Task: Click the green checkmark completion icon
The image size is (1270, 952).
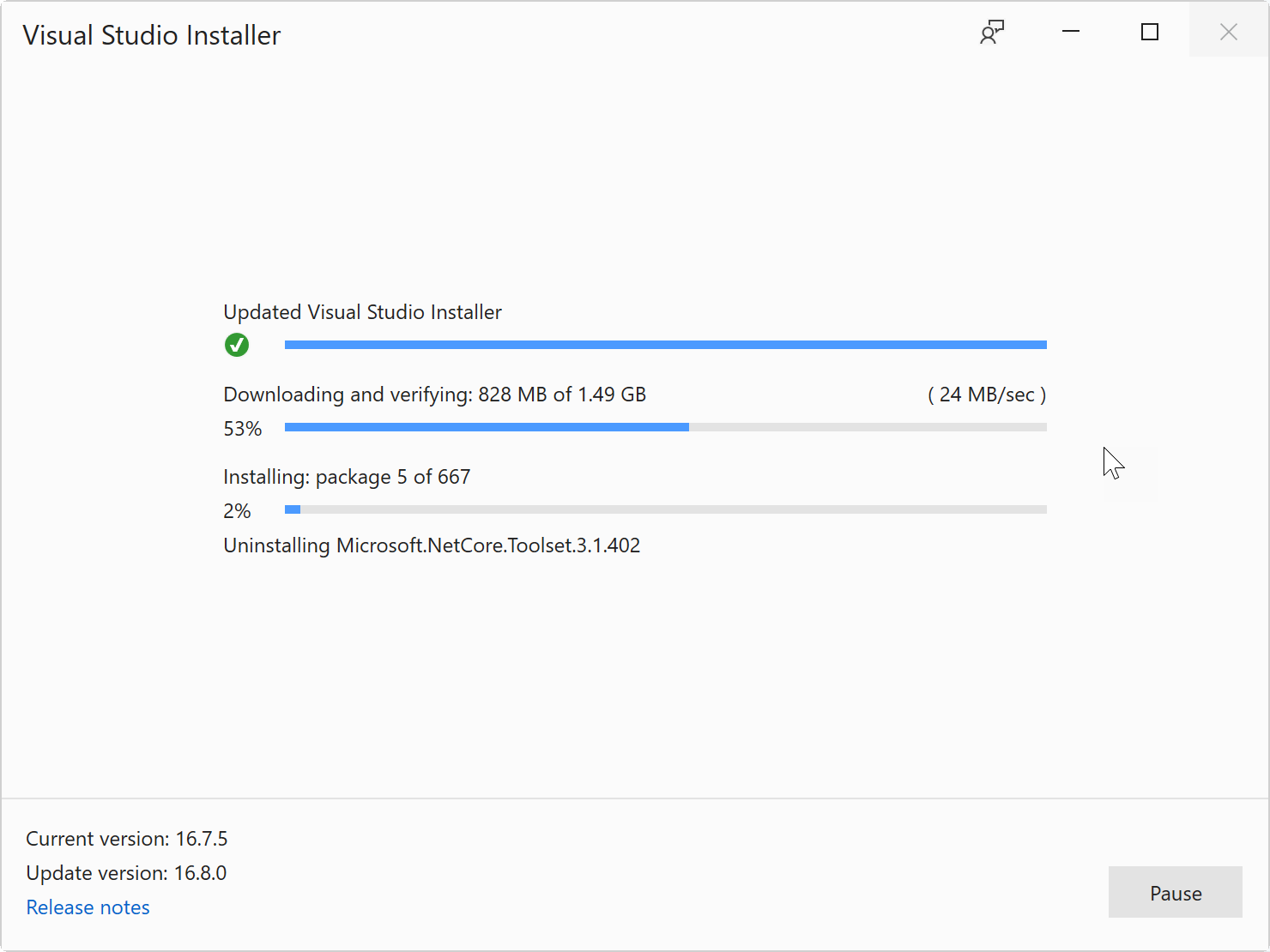Action: pyautogui.click(x=237, y=345)
